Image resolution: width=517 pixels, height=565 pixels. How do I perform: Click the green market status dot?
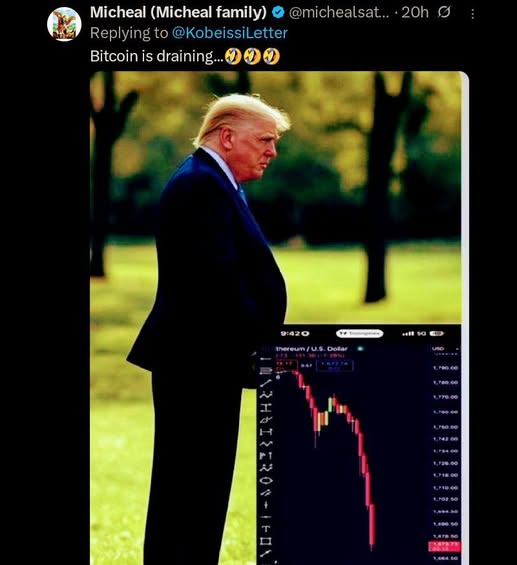pos(360,348)
